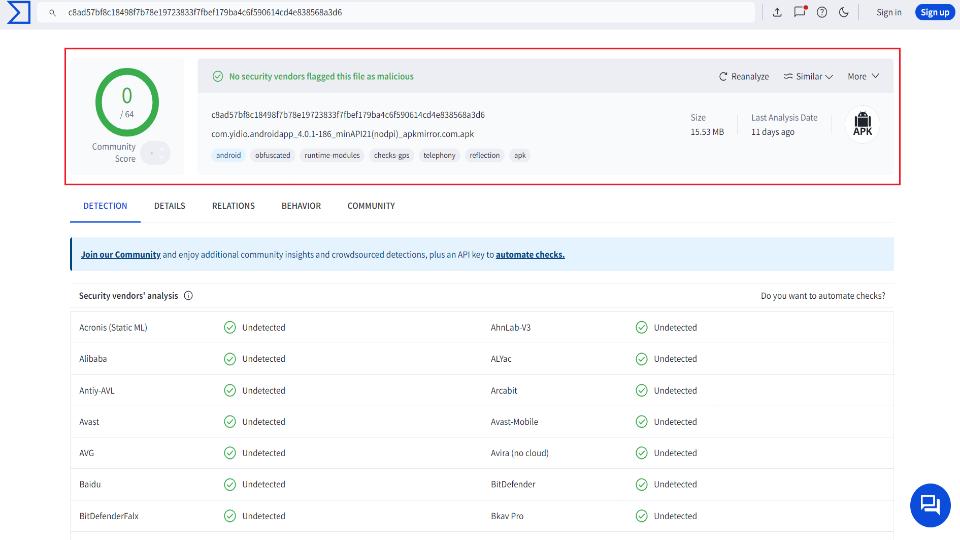Click the AVG undetected check icon
Viewport: 960px width, 540px height.
pyautogui.click(x=230, y=452)
